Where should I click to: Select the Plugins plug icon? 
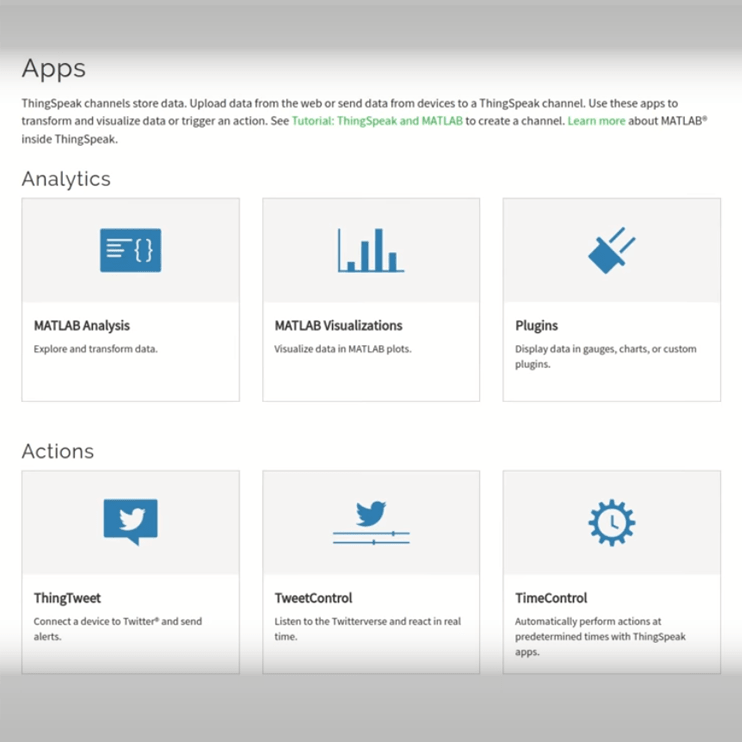click(x=611, y=250)
